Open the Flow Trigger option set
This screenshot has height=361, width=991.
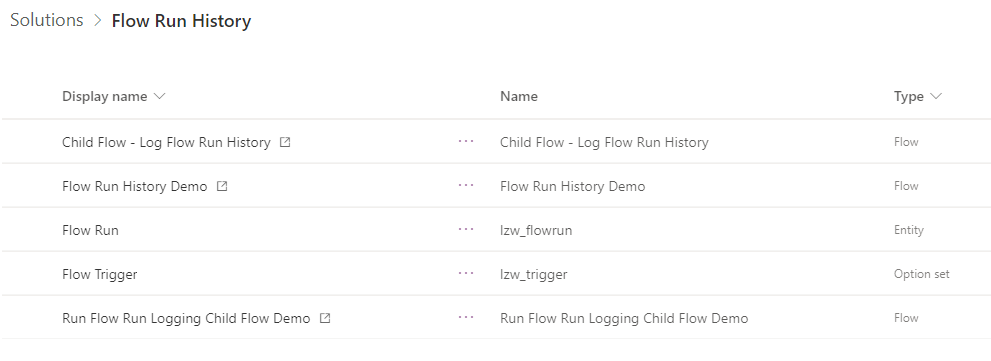click(x=100, y=274)
